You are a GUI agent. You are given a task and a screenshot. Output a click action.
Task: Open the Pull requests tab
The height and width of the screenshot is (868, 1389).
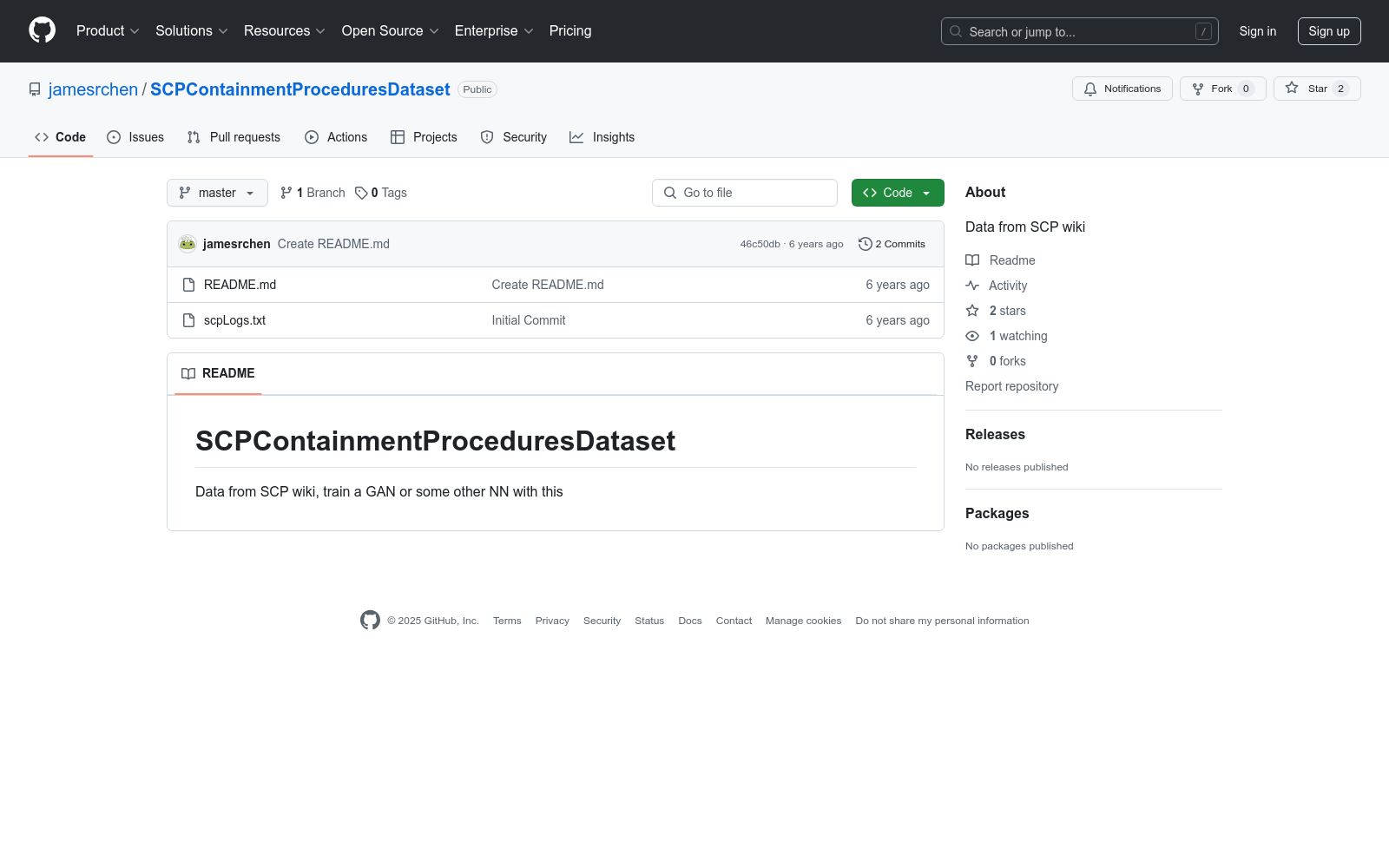tap(234, 137)
